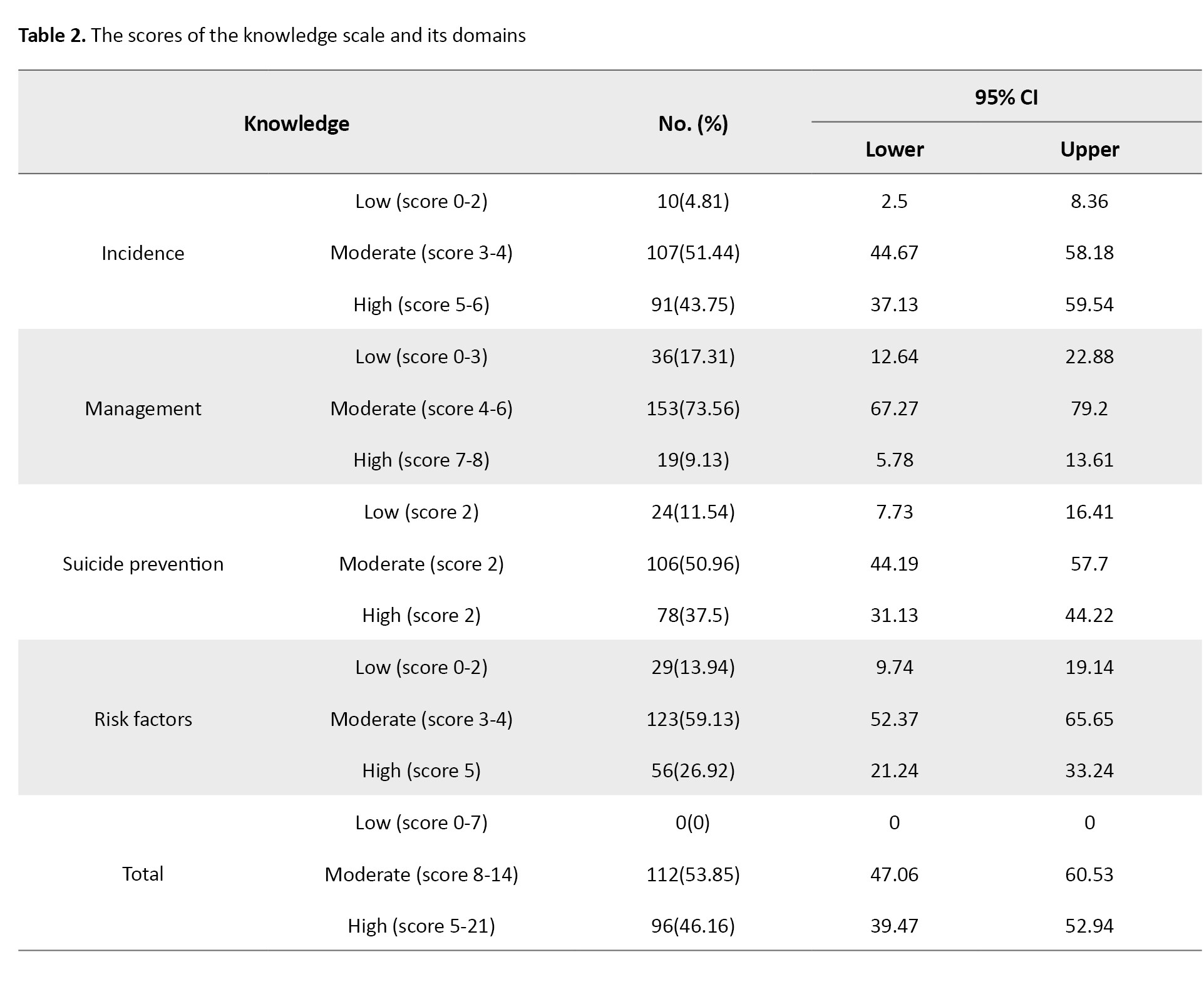
Task: Click the Management domain label
Action: (143, 408)
